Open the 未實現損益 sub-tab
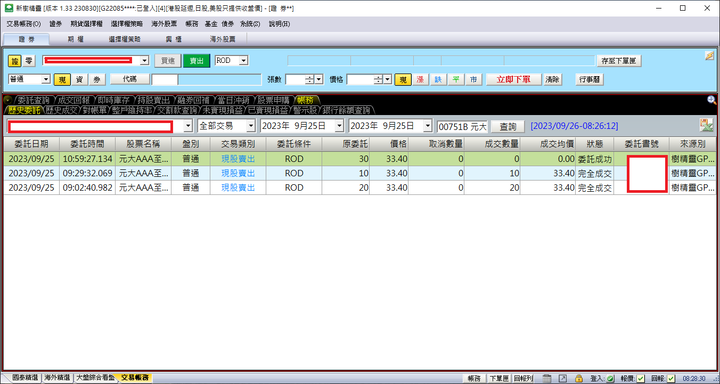The height and width of the screenshot is (384, 720). coord(222,110)
